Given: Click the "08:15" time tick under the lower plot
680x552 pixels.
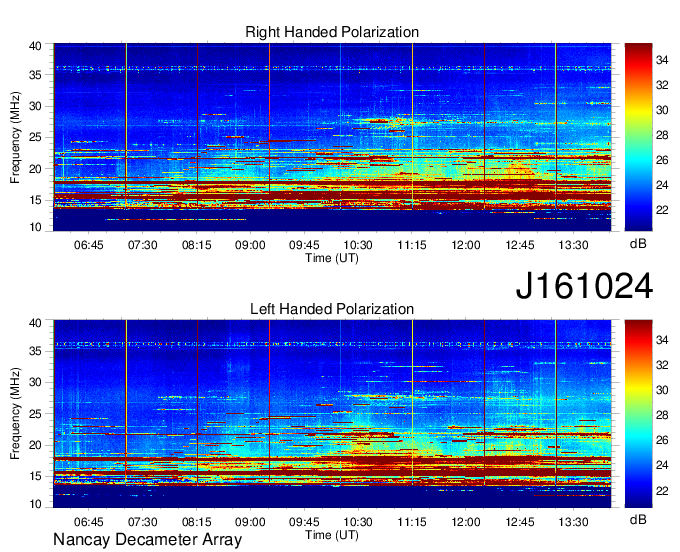Looking at the screenshot, I should (x=196, y=522).
